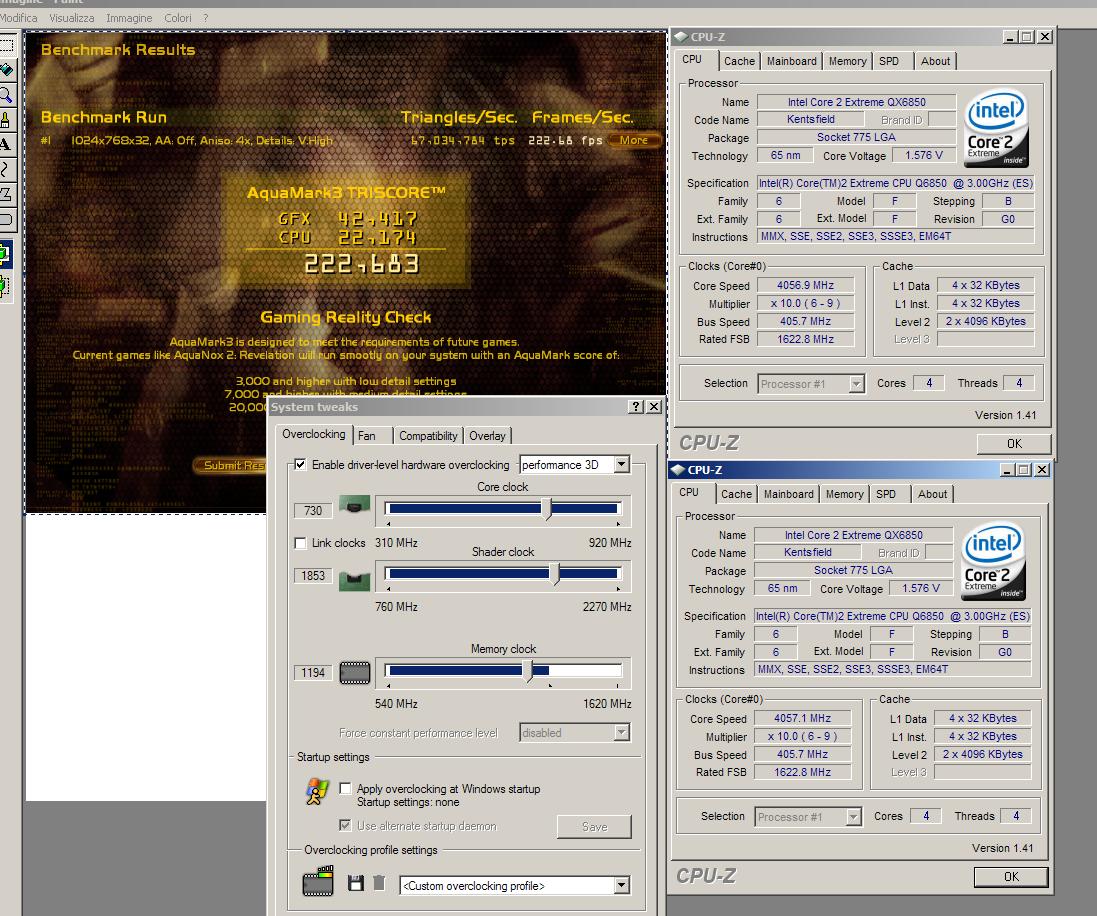Switch to the Overlay tab

[x=487, y=436]
